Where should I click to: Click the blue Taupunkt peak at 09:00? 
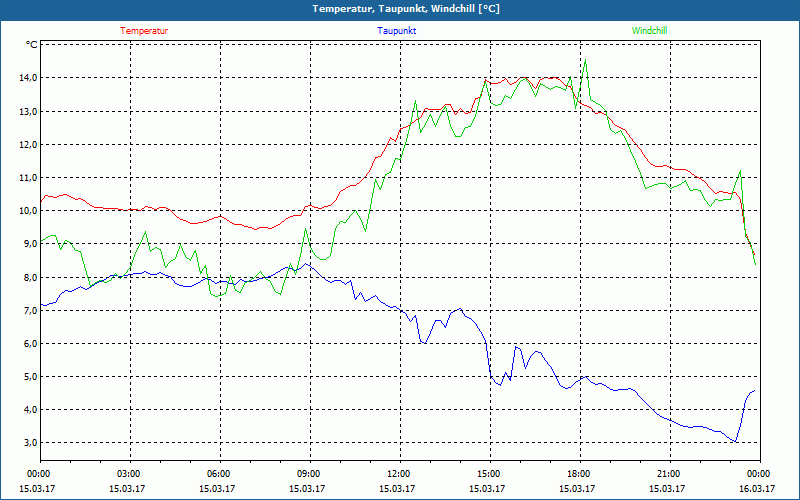(x=306, y=264)
